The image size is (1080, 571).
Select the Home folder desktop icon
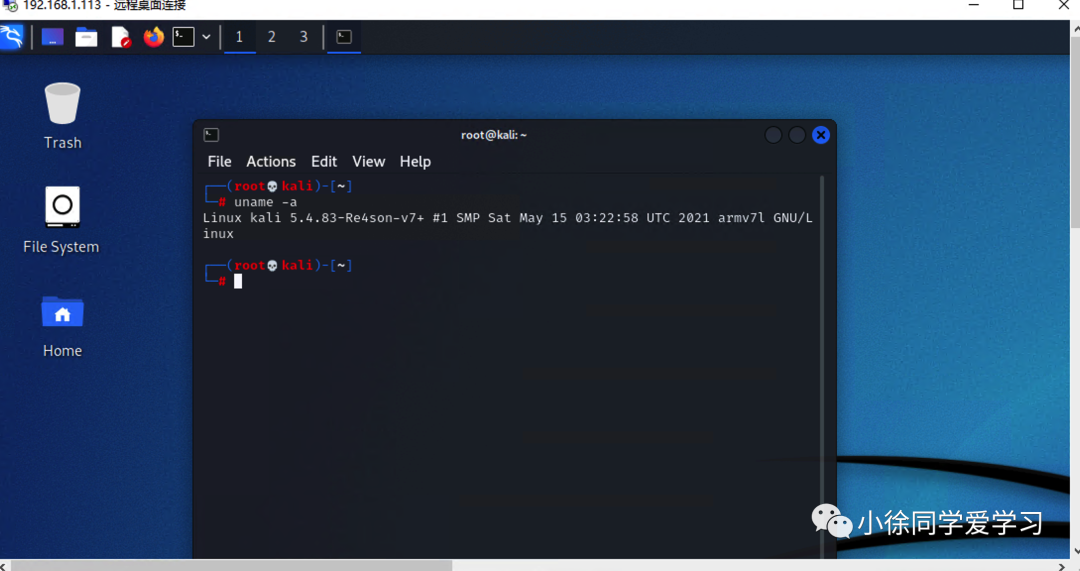pos(63,326)
